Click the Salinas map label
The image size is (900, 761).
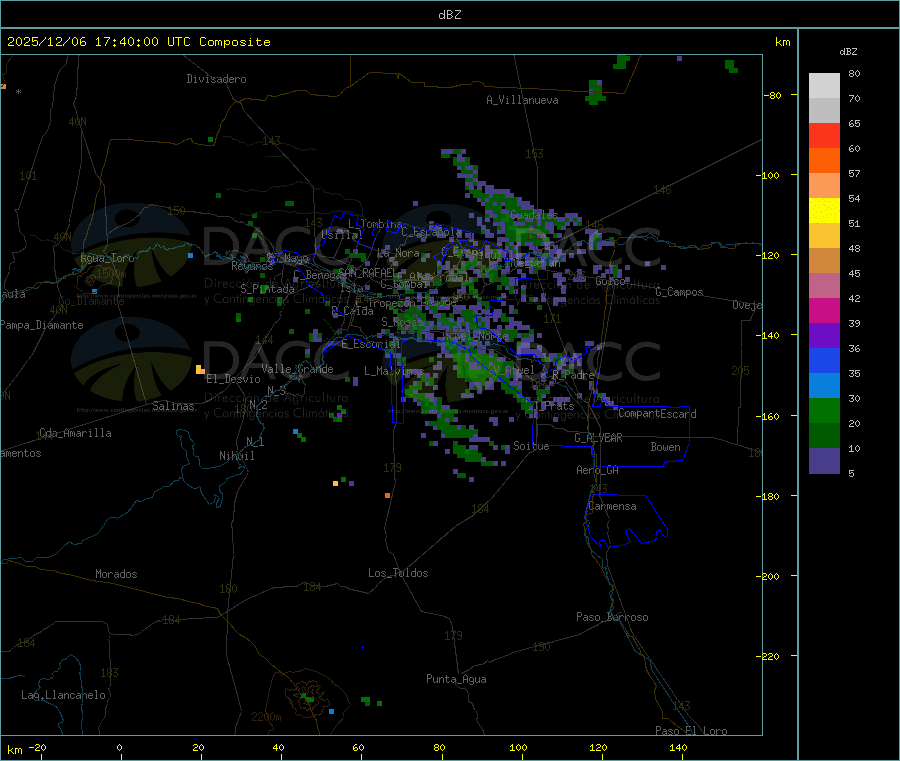click(x=173, y=406)
